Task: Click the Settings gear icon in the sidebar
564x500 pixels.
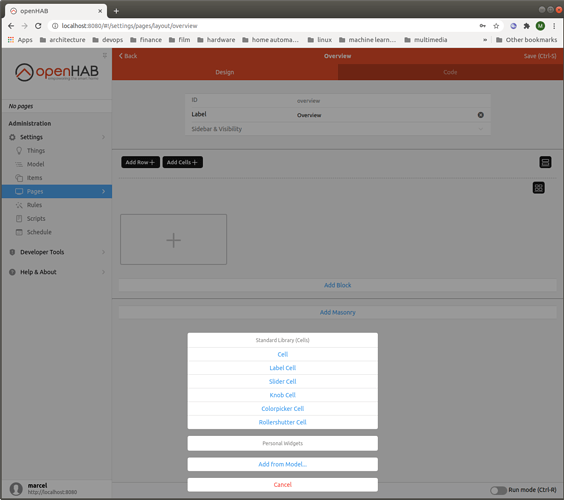Action: tap(12, 137)
